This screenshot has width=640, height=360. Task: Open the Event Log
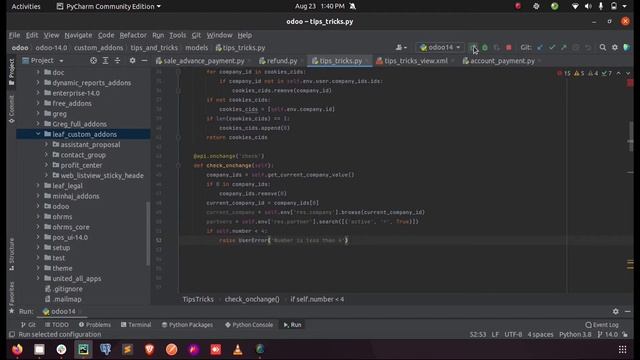click(x=602, y=325)
